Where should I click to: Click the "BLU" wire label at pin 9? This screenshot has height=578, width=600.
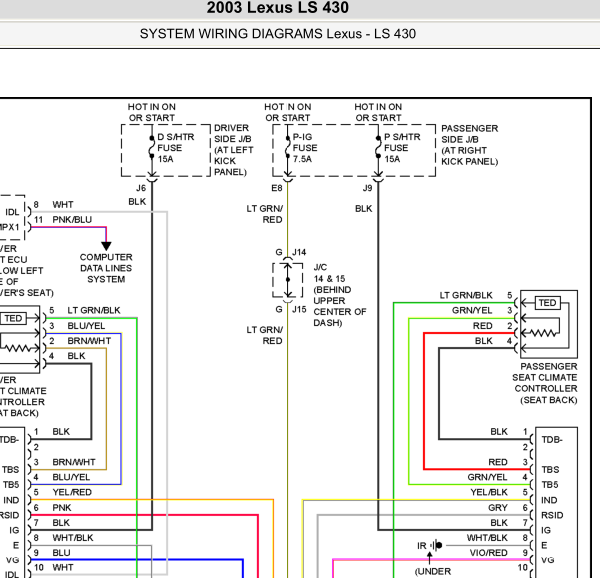pyautogui.click(x=61, y=553)
